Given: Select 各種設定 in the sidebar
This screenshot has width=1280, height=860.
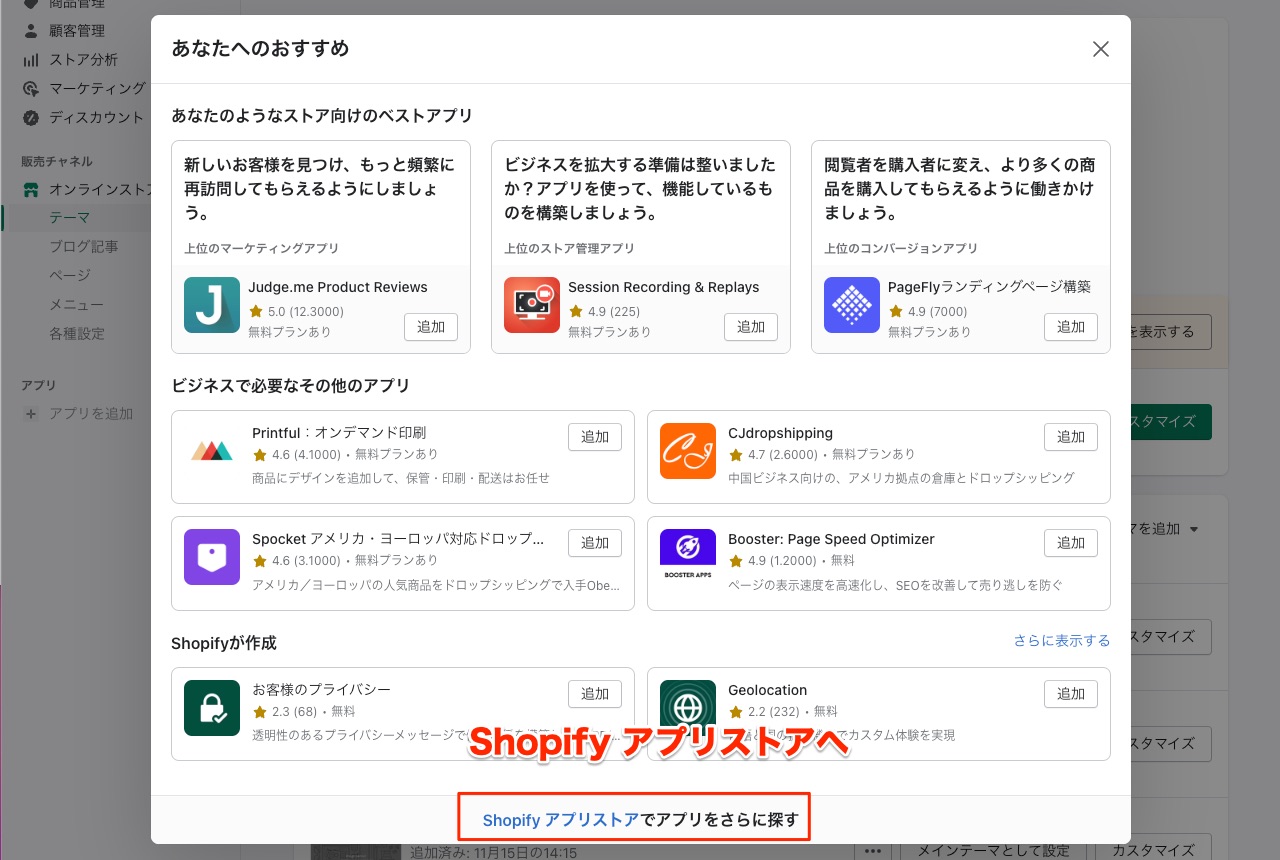Looking at the screenshot, I should pyautogui.click(x=77, y=334).
